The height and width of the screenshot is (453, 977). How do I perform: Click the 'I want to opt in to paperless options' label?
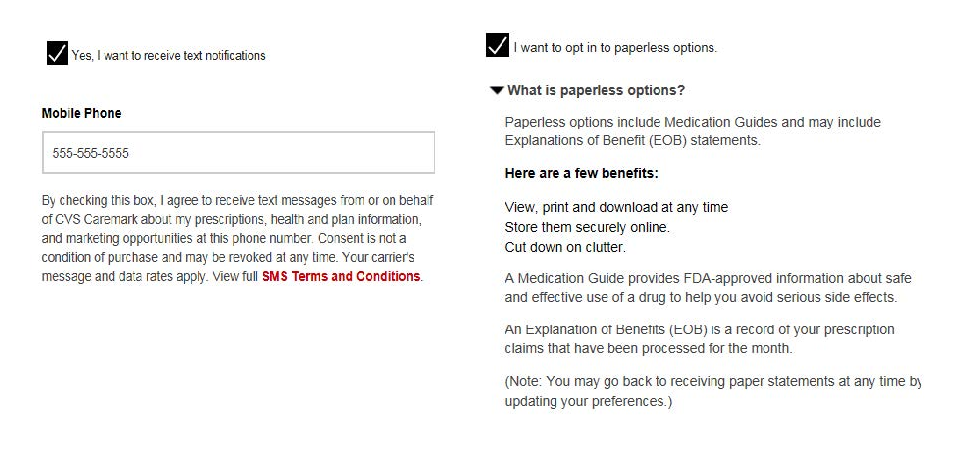coord(615,47)
